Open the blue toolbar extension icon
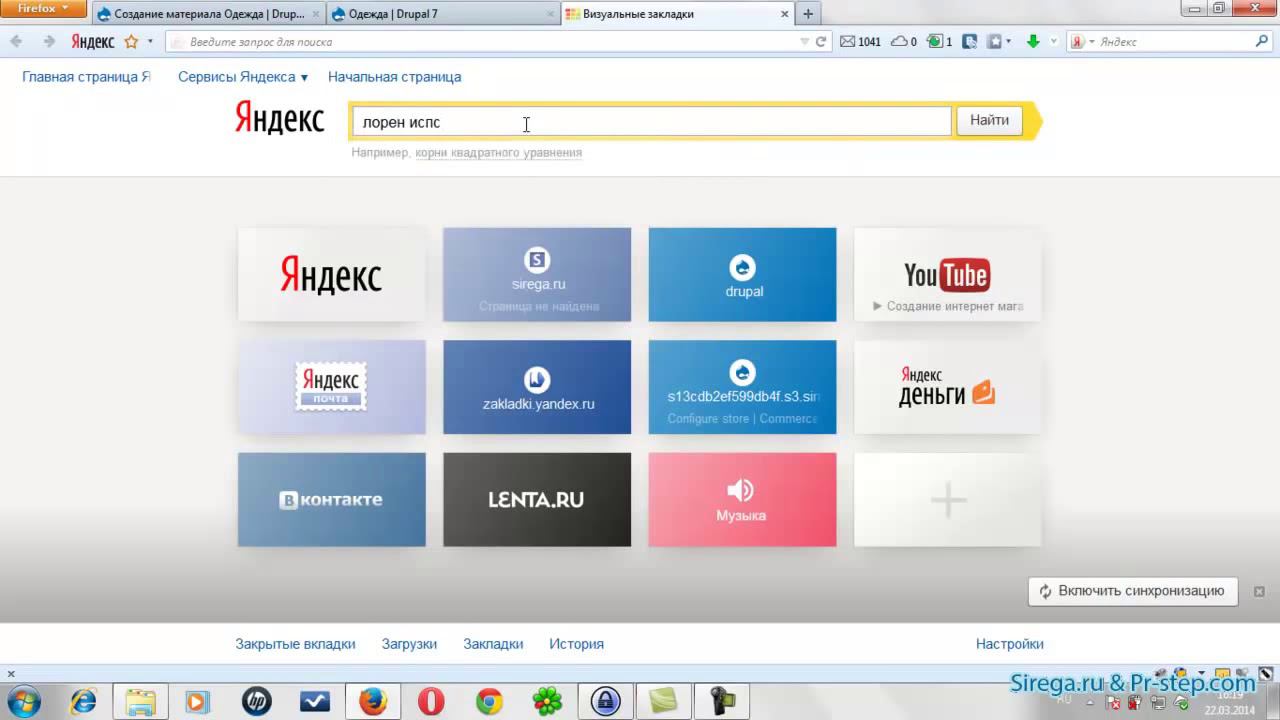The width and height of the screenshot is (1280, 720). coord(970,42)
